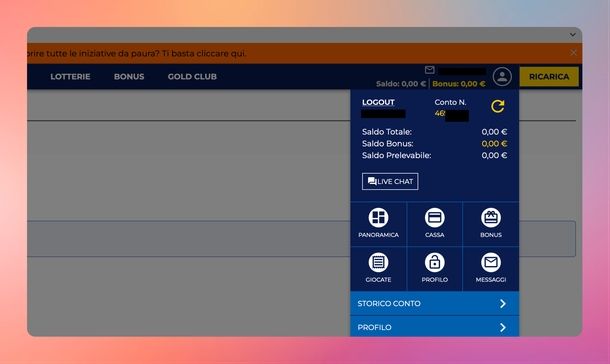This screenshot has height=364, width=610.
Task: Click the Ricarica recharge button
Action: (x=549, y=77)
